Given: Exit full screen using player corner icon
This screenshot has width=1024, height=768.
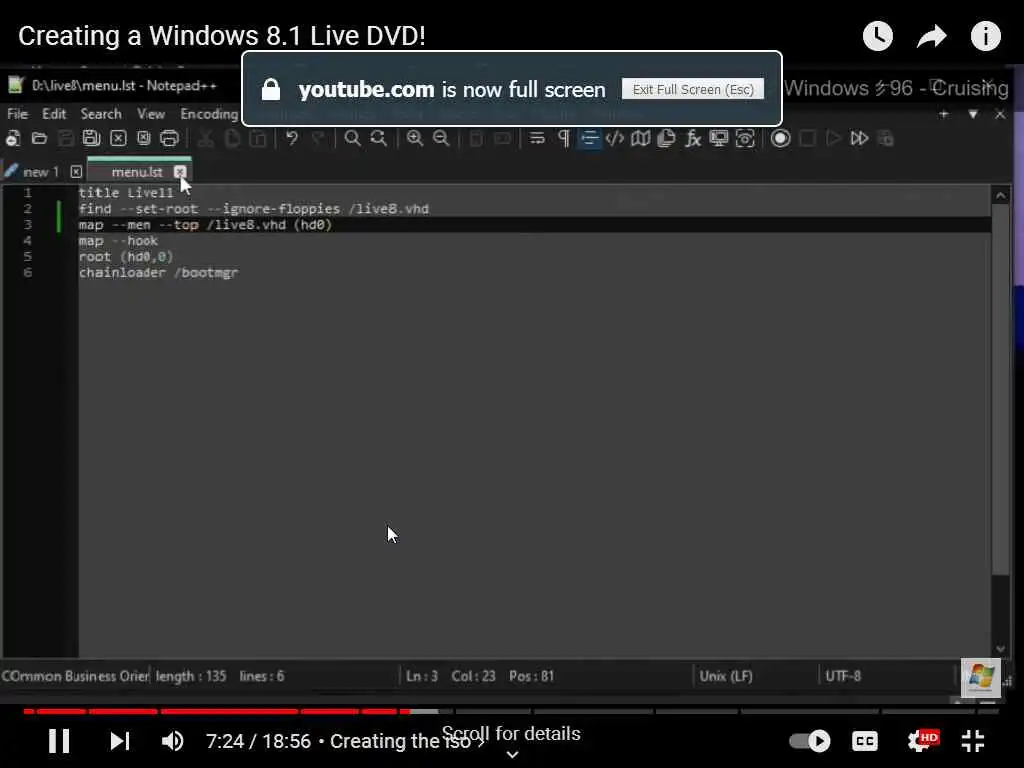Looking at the screenshot, I should [973, 741].
